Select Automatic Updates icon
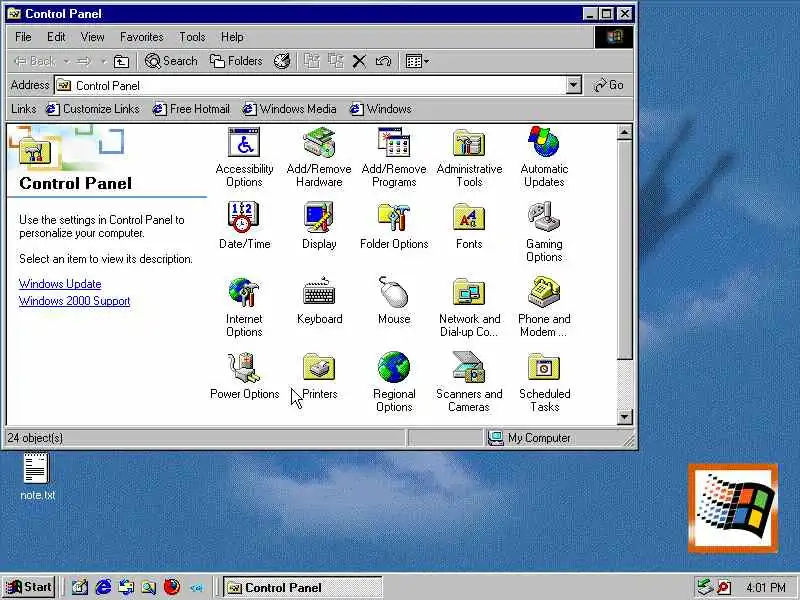This screenshot has height=600, width=800. pos(544,142)
